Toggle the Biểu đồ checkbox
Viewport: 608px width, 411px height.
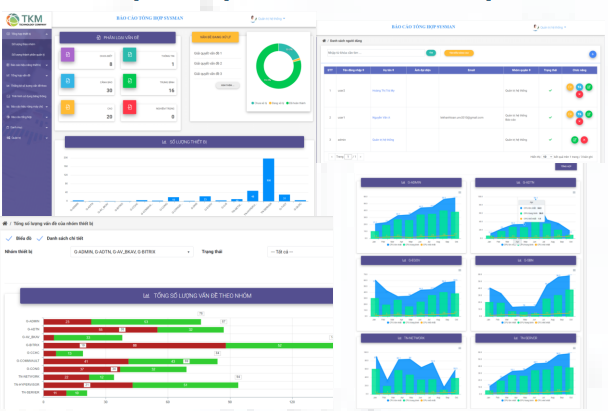[9, 238]
